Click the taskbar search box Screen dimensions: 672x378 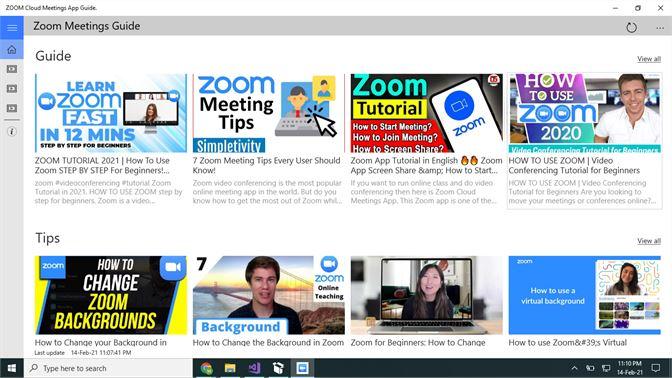point(108,368)
